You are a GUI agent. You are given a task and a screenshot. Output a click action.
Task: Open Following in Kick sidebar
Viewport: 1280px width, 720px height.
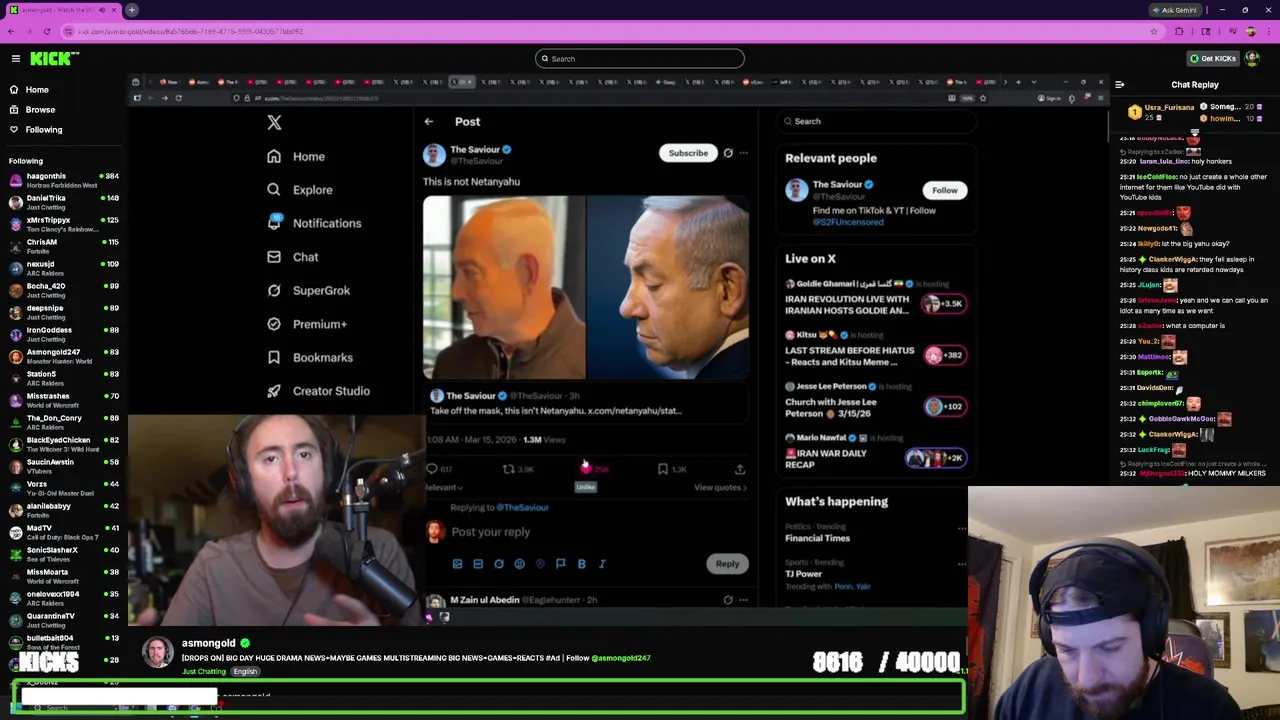click(35, 130)
